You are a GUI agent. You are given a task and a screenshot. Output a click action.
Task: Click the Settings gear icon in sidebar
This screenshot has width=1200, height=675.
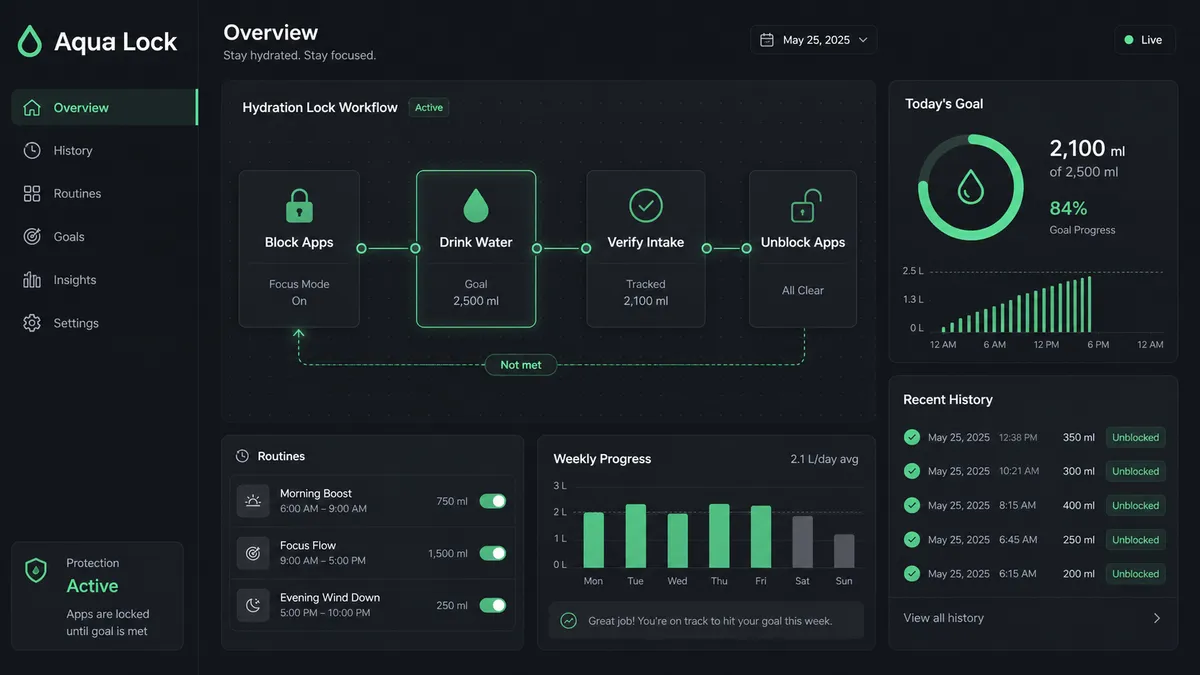click(x=32, y=323)
